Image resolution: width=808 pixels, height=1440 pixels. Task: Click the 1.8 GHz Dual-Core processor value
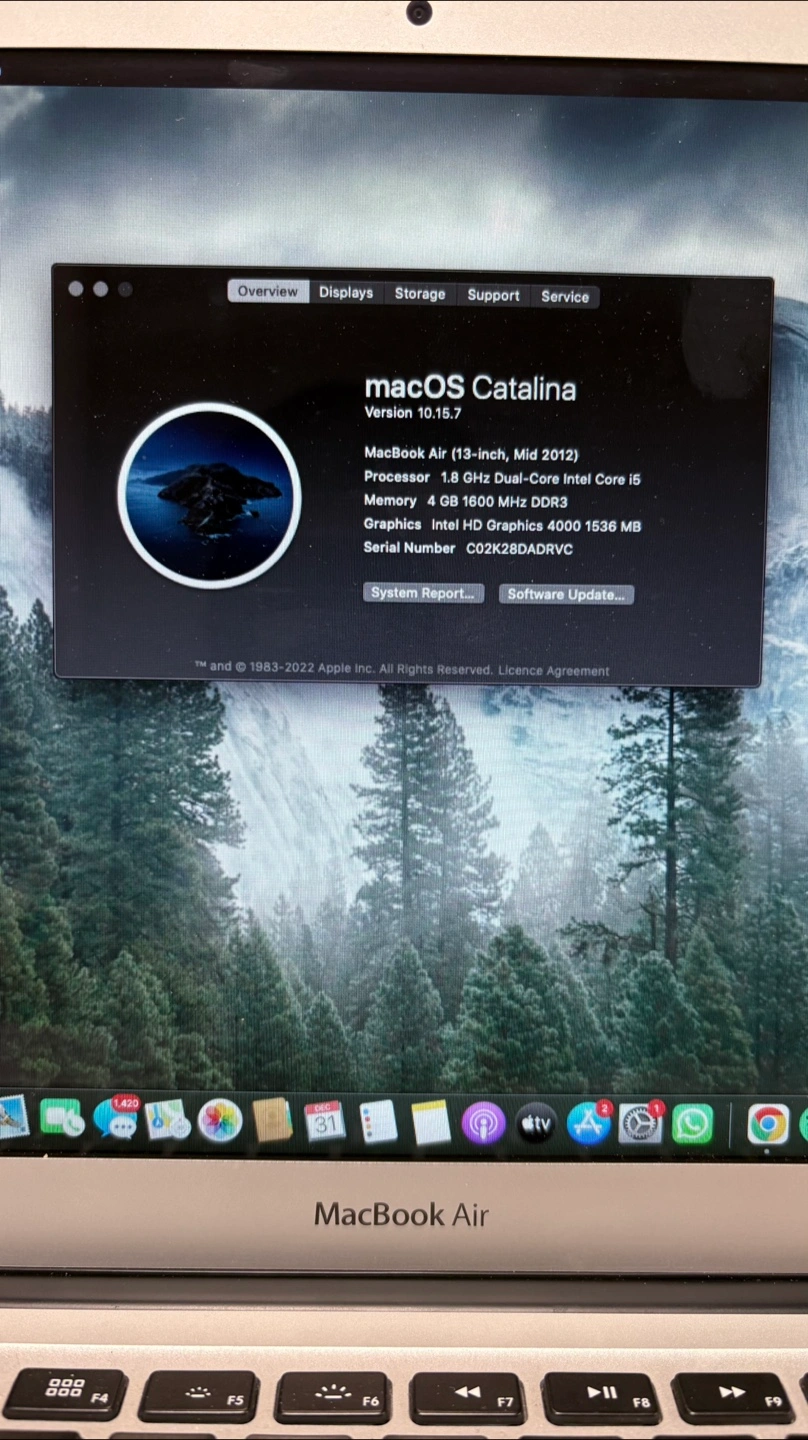point(540,478)
